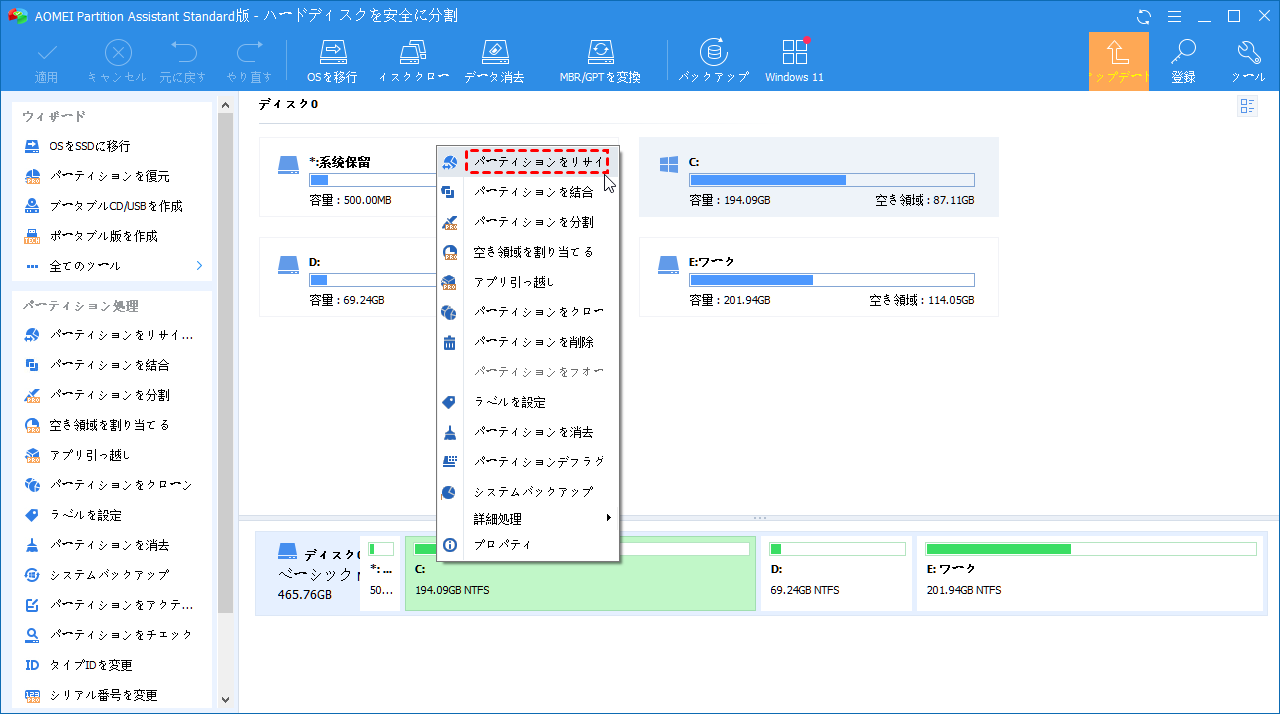Select the D: partition card
This screenshot has height=714, width=1280.
point(347,277)
